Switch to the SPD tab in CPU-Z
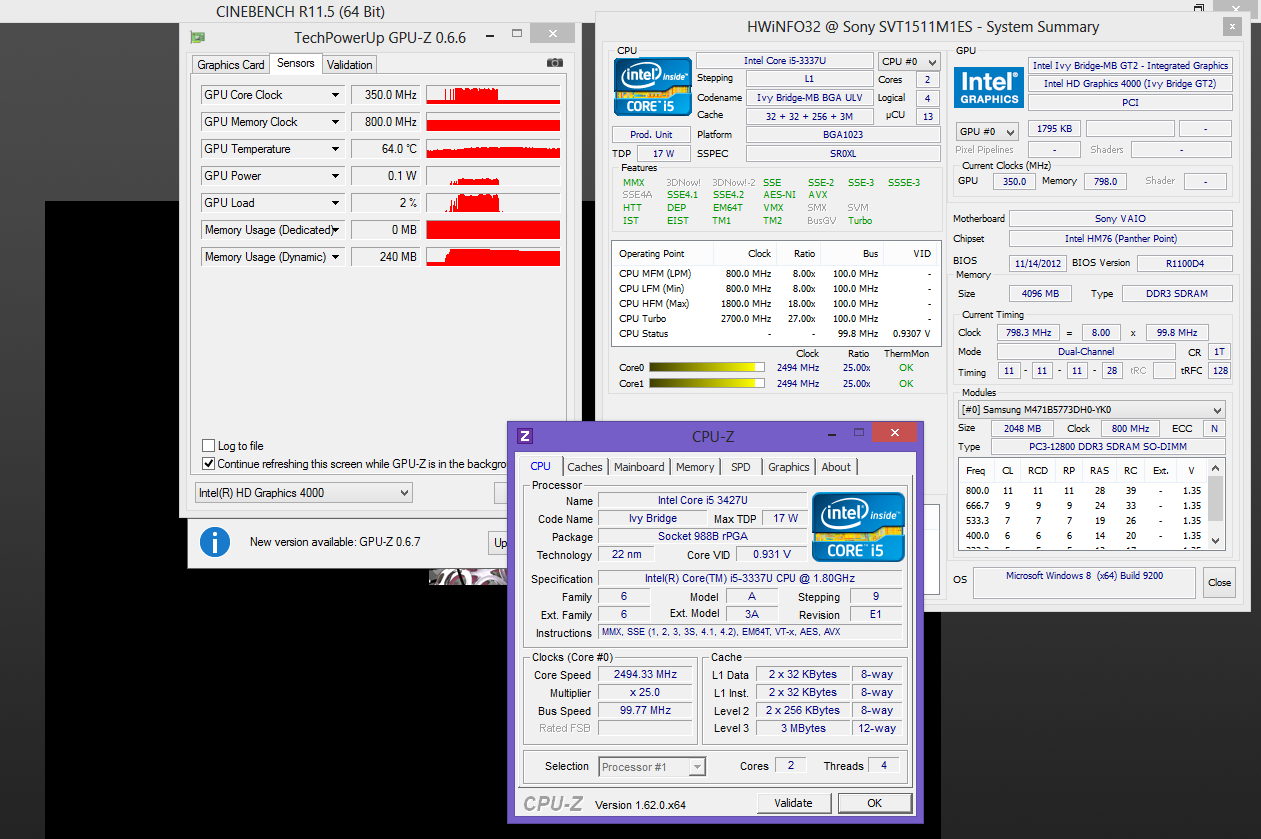1261x839 pixels. point(741,467)
